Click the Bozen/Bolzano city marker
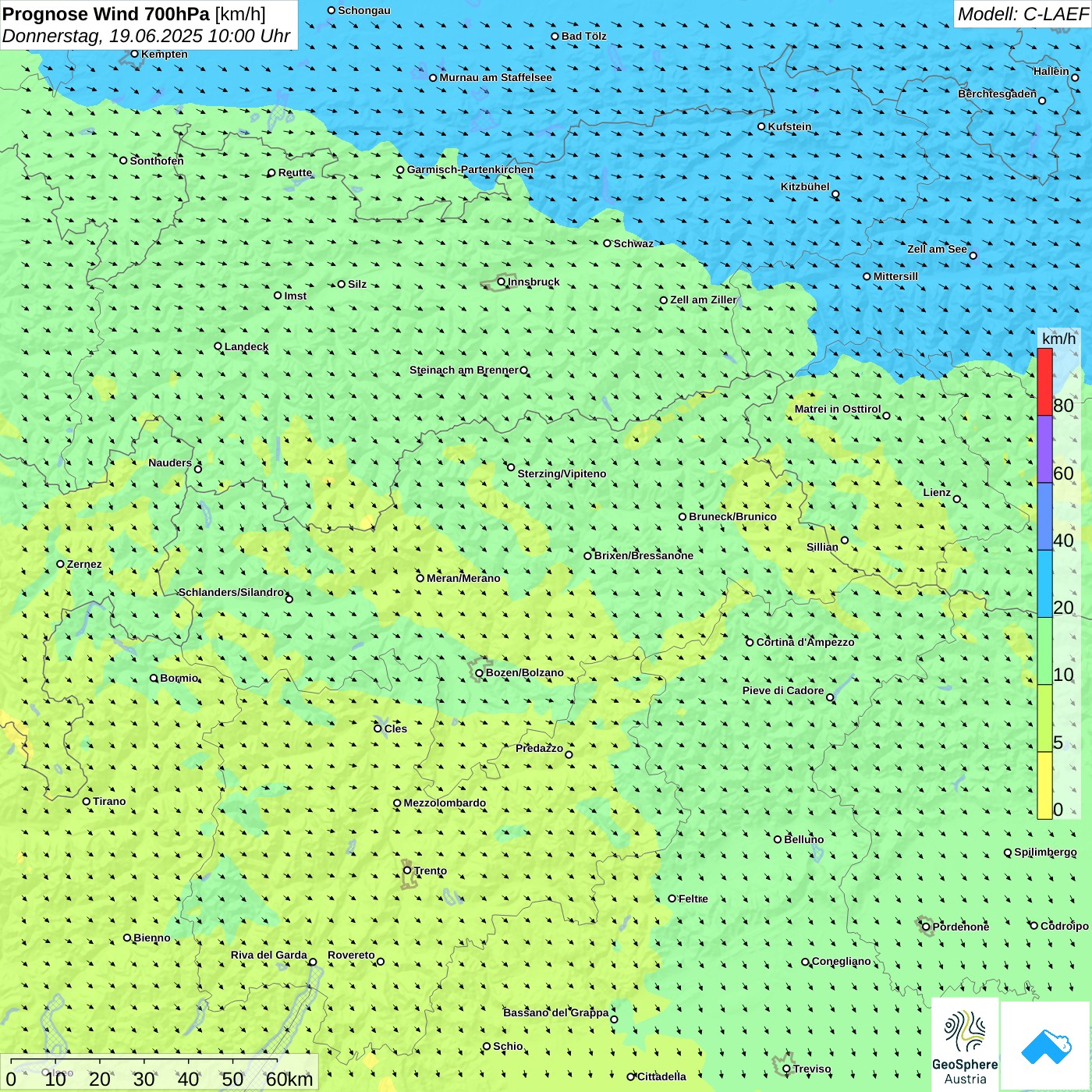 tap(479, 673)
